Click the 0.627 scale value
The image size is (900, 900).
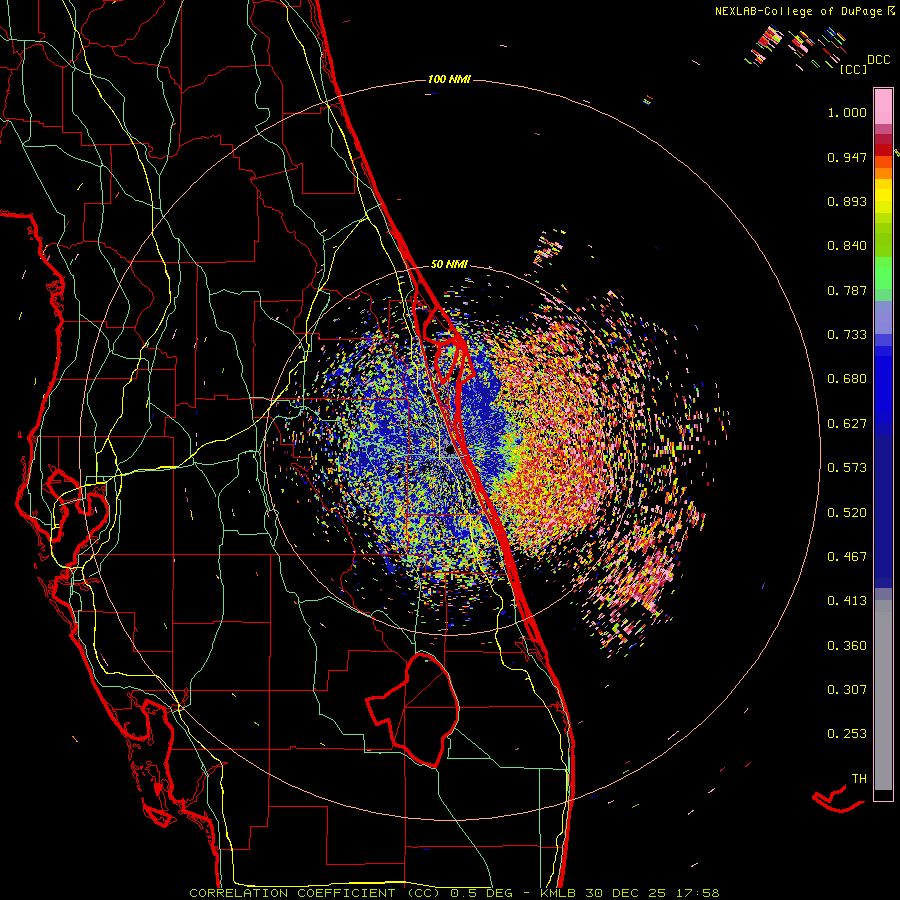[847, 424]
